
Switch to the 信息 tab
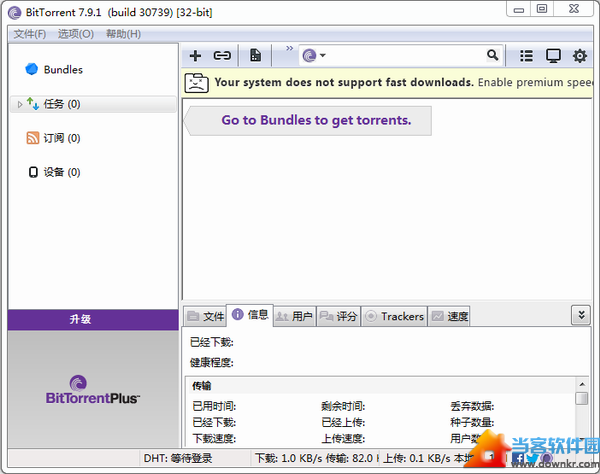click(250, 315)
